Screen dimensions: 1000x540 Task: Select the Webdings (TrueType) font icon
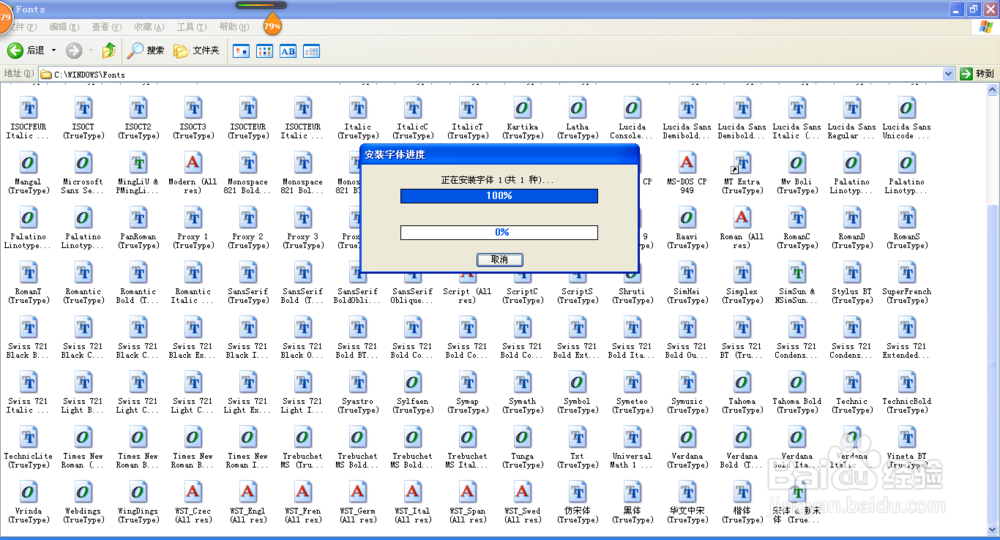pyautogui.click(x=83, y=492)
